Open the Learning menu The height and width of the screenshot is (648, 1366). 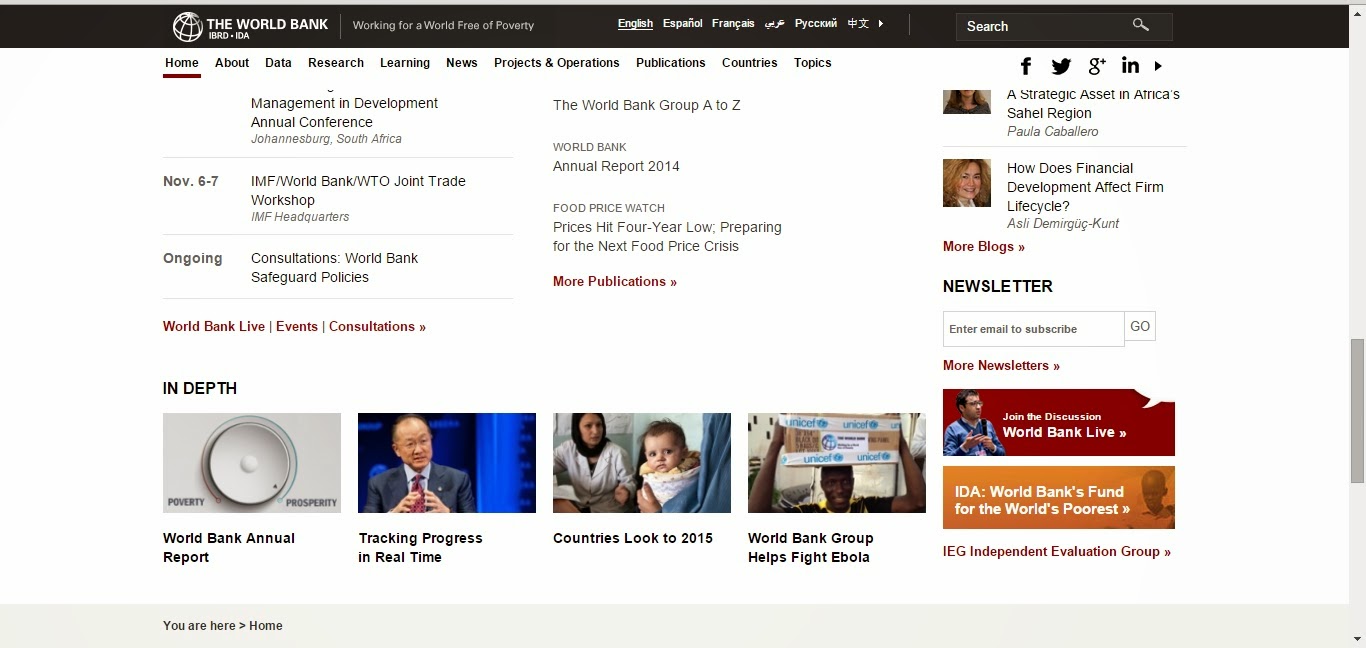pyautogui.click(x=405, y=63)
